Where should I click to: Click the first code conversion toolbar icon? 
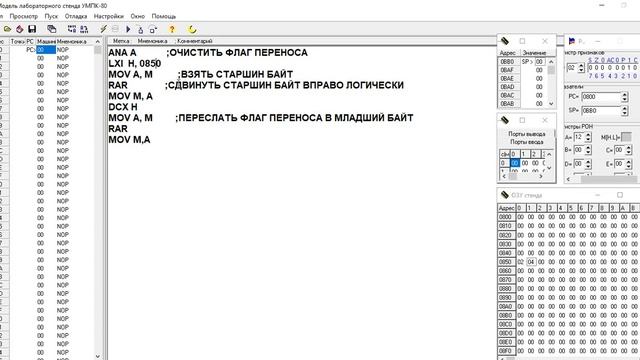72,29
